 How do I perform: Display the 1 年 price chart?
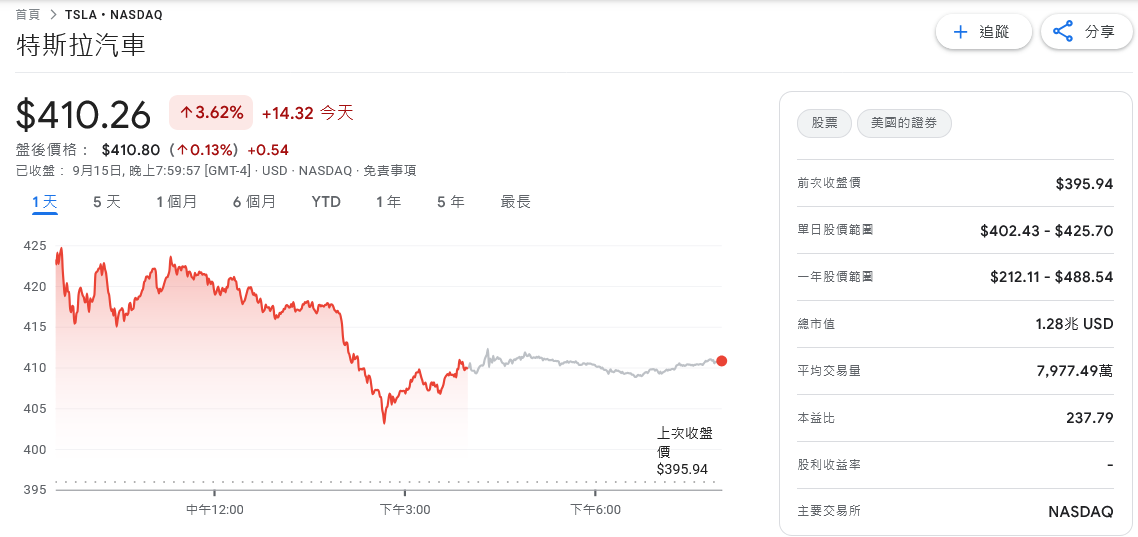[388, 202]
